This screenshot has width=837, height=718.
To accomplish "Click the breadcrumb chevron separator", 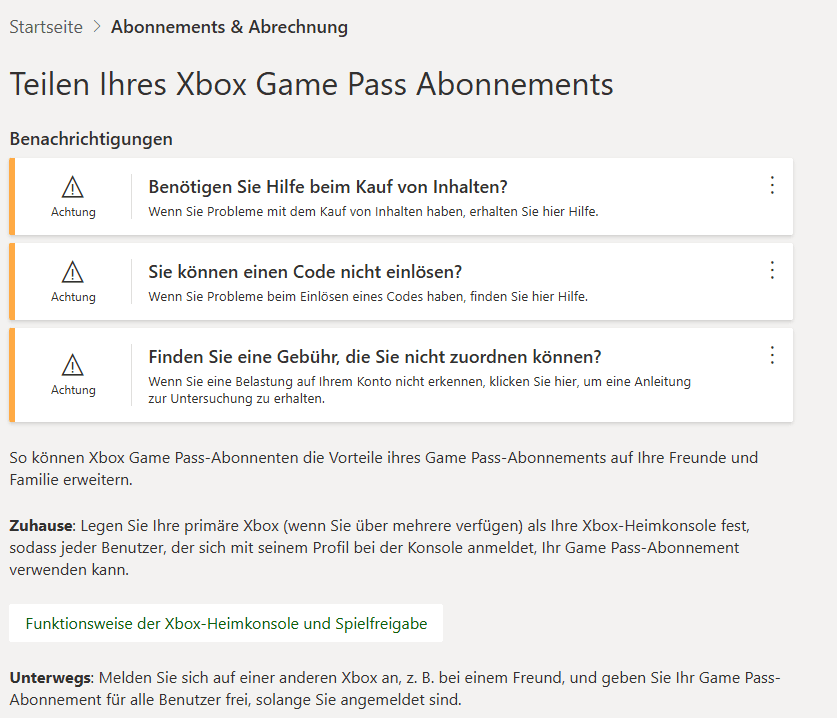I will point(97,27).
